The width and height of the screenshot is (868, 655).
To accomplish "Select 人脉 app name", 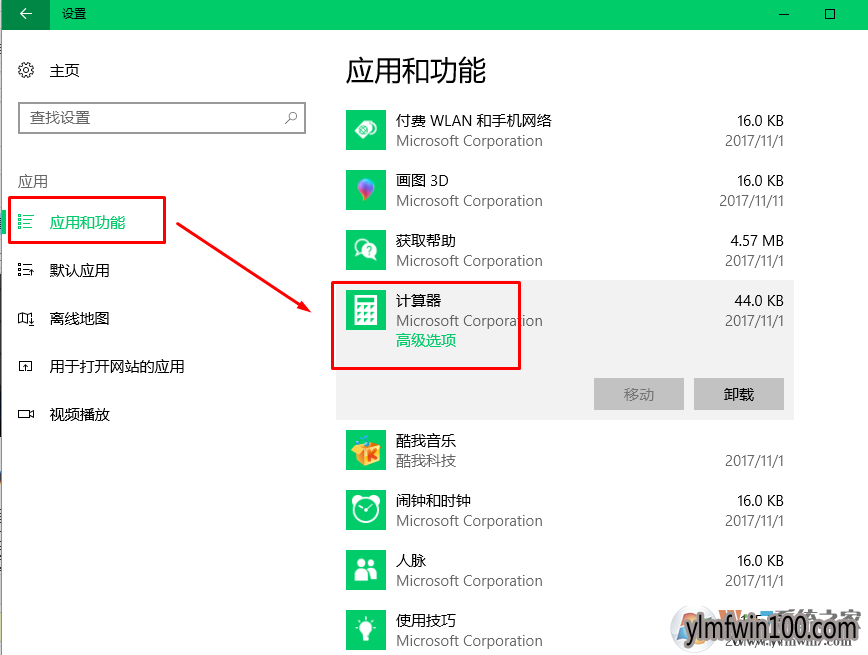I will [411, 560].
